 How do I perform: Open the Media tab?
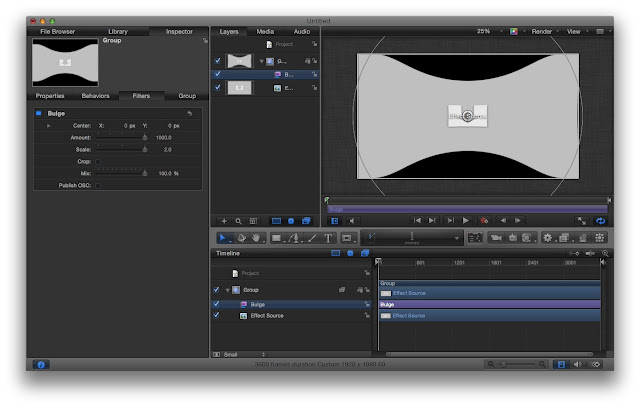pos(265,31)
